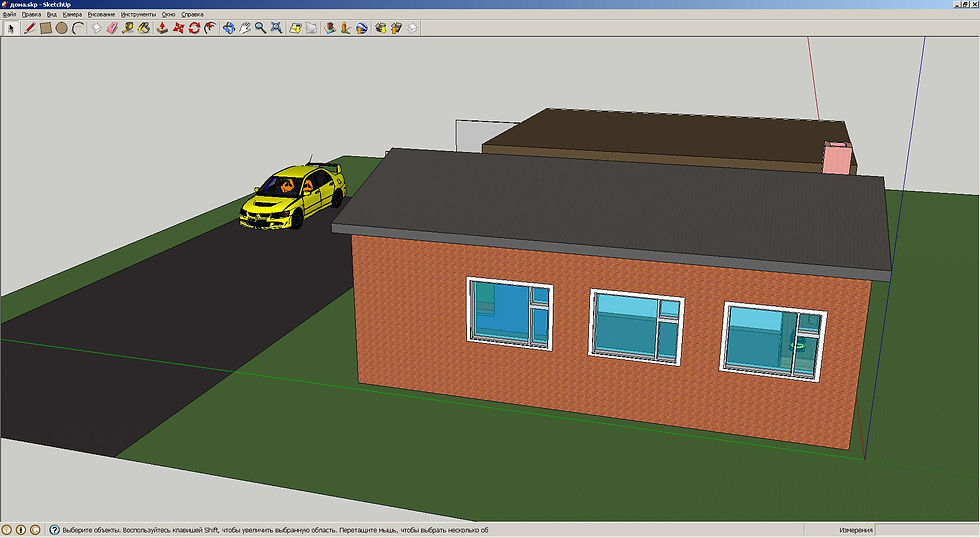Click the third round status bar icon
This screenshot has height=538, width=980.
[34, 530]
